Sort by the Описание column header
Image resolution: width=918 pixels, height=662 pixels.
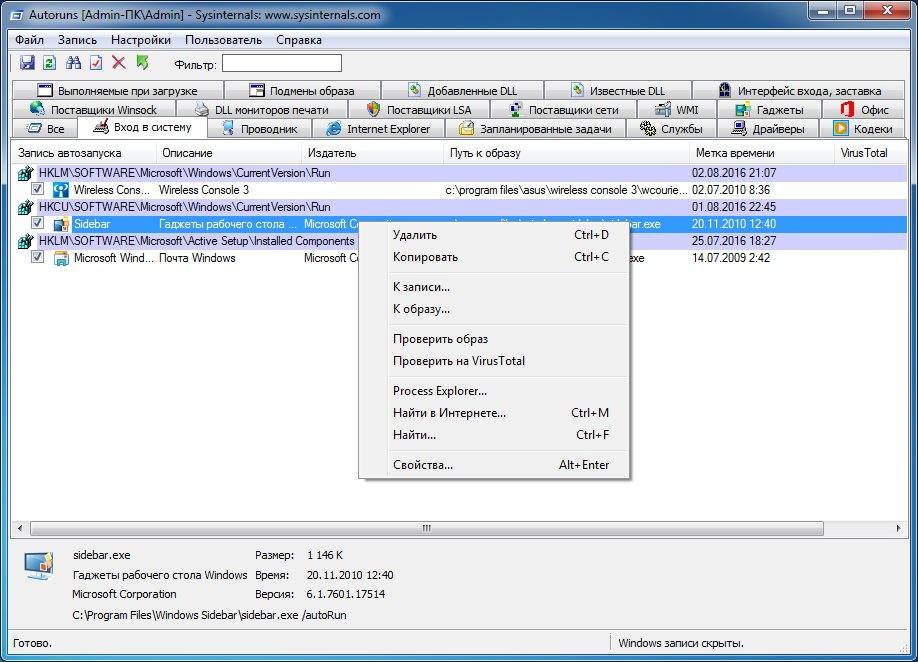[229, 153]
